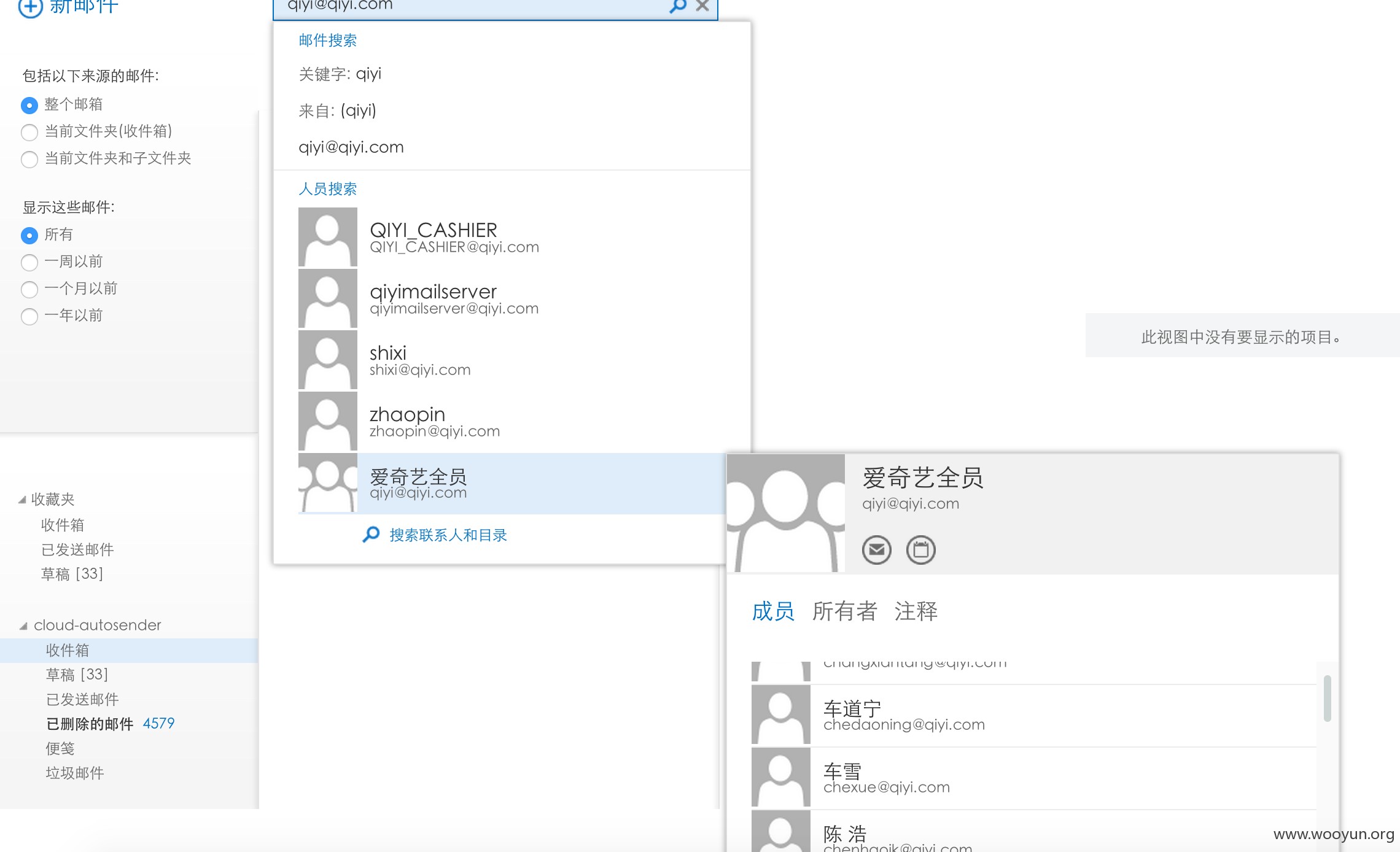Click the cloud-autosender account label
The height and width of the screenshot is (852, 1400).
tap(98, 625)
